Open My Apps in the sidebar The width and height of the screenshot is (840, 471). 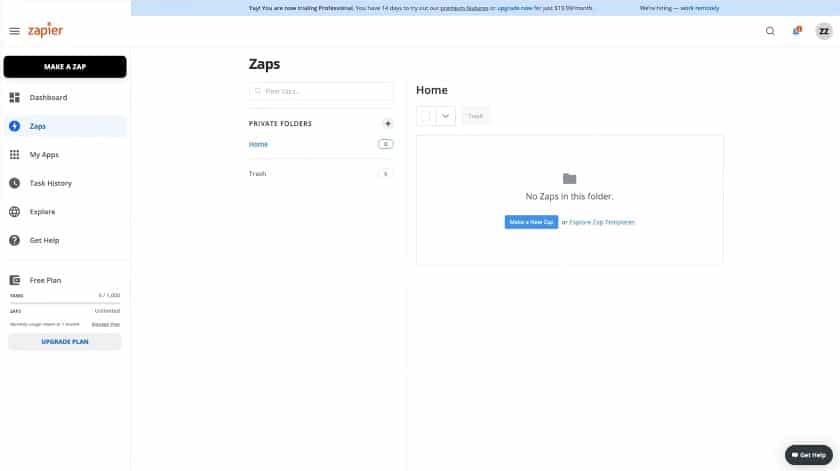click(x=65, y=155)
